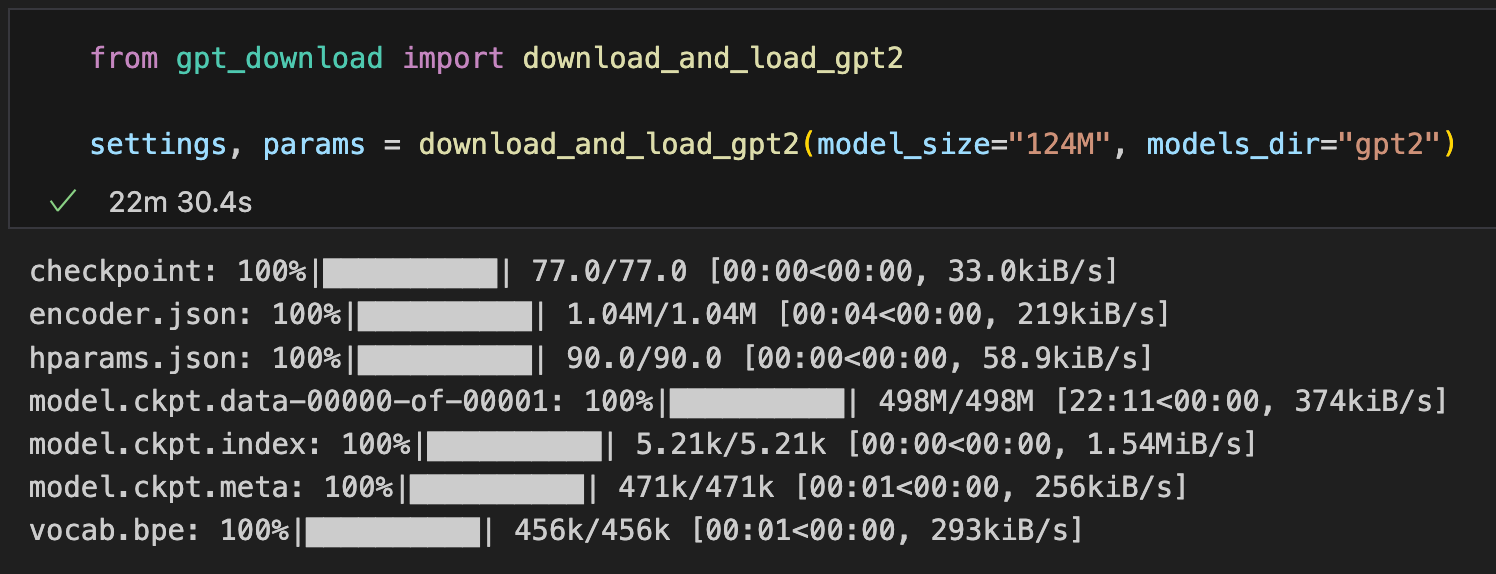Click the 'from' keyword in code
Screen dimensions: 1496x574
[124, 58]
